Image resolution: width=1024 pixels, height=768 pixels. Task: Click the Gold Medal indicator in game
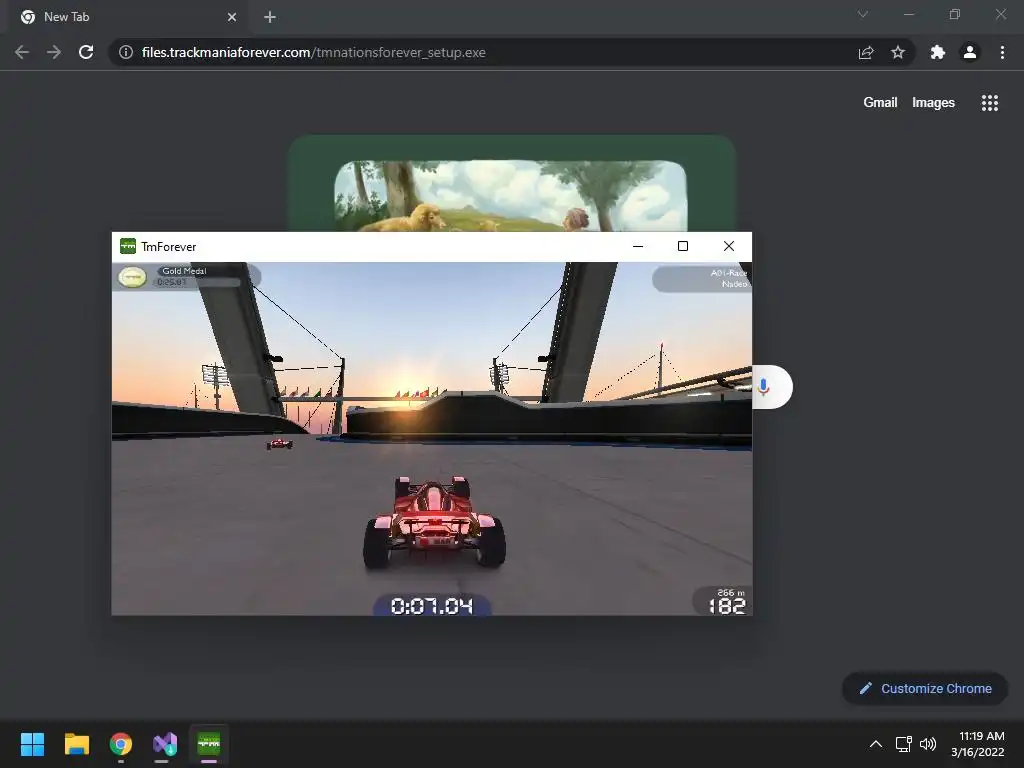[x=187, y=277]
